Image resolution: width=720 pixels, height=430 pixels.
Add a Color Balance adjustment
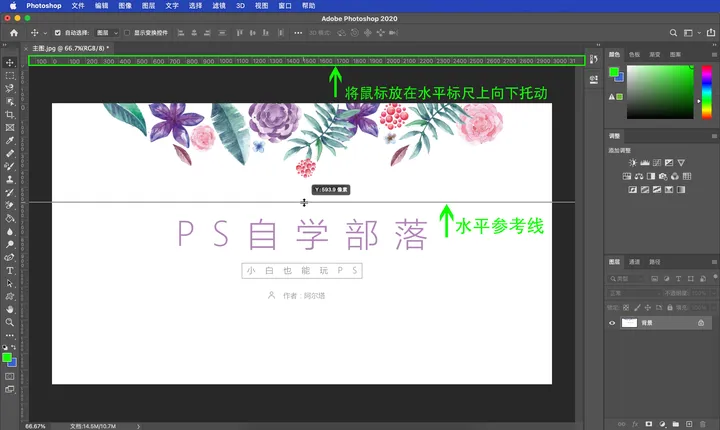(639, 176)
